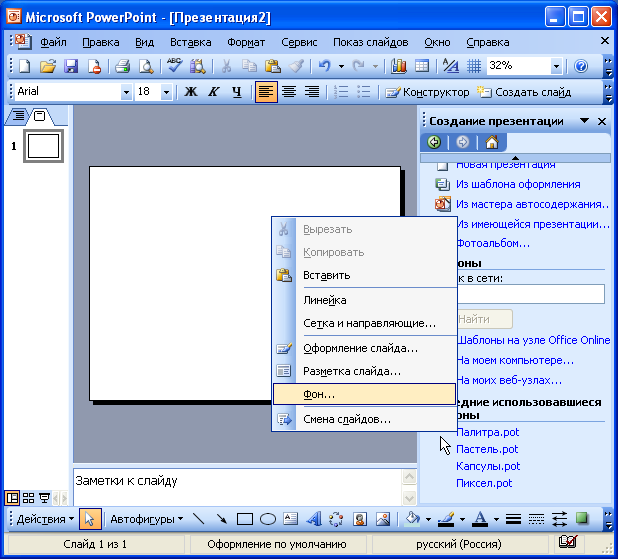This screenshot has height=559, width=618.
Task: Click the Создать слайд button
Action: pyautogui.click(x=524, y=92)
